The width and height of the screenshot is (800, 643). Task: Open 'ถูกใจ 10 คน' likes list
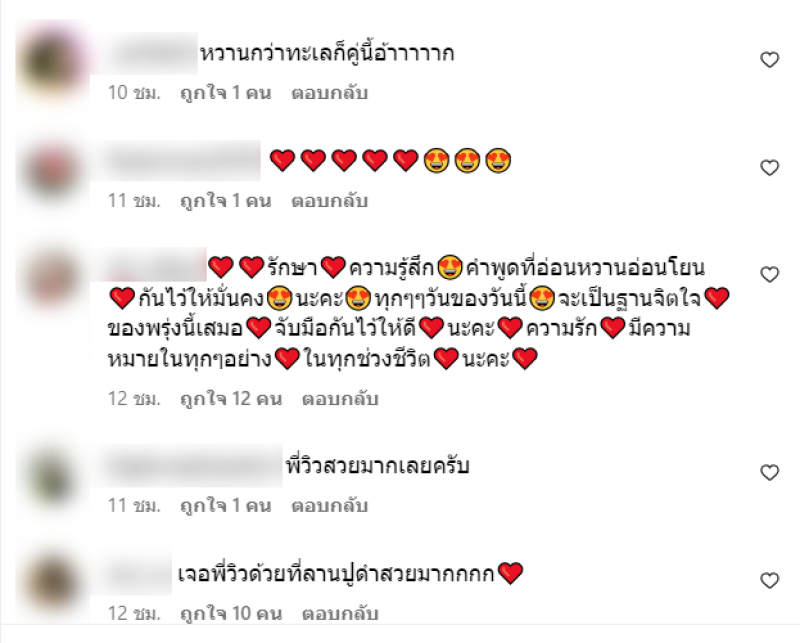(x=231, y=613)
